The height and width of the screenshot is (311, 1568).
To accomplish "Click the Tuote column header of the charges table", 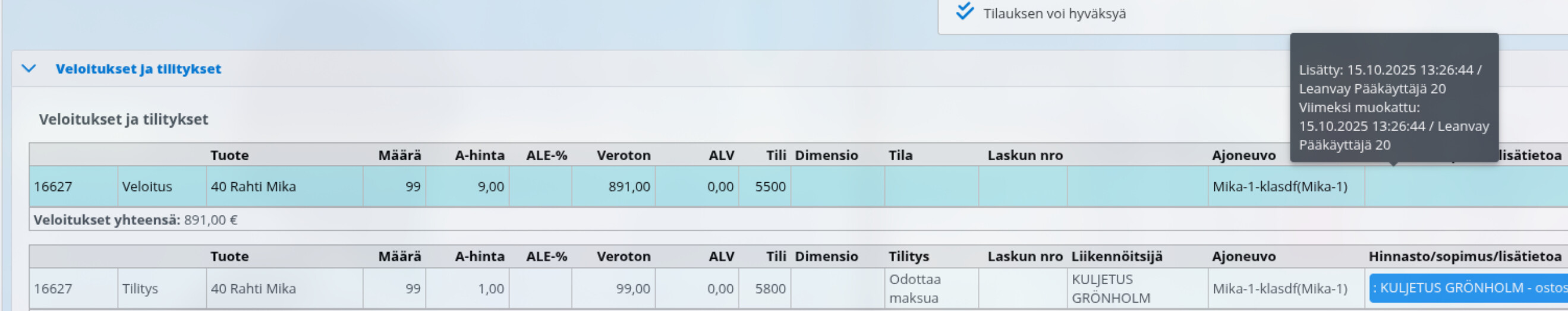I will click(229, 155).
